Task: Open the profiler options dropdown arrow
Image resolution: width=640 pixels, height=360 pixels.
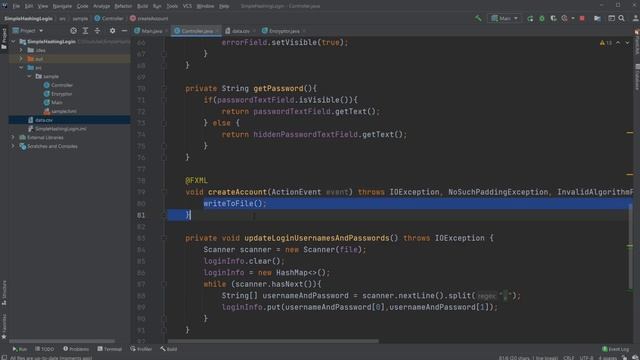Action: click(573, 18)
